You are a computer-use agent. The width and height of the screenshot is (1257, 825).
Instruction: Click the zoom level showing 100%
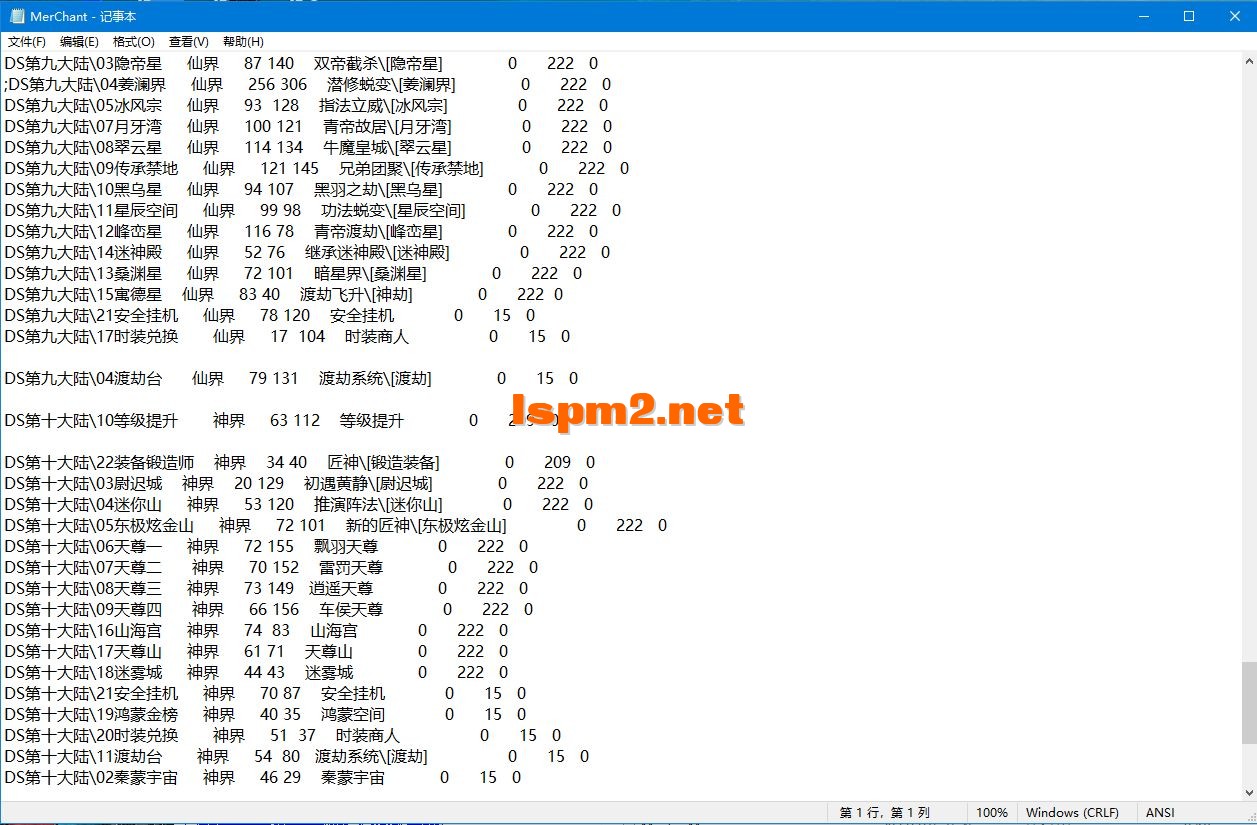(x=991, y=812)
